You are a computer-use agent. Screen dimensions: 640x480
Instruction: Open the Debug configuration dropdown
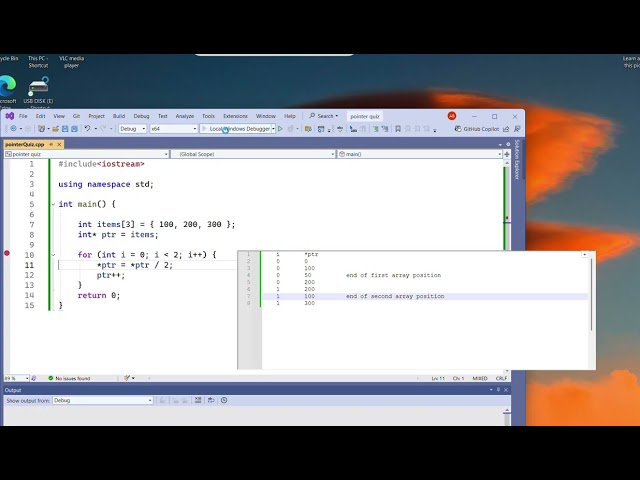(133, 129)
